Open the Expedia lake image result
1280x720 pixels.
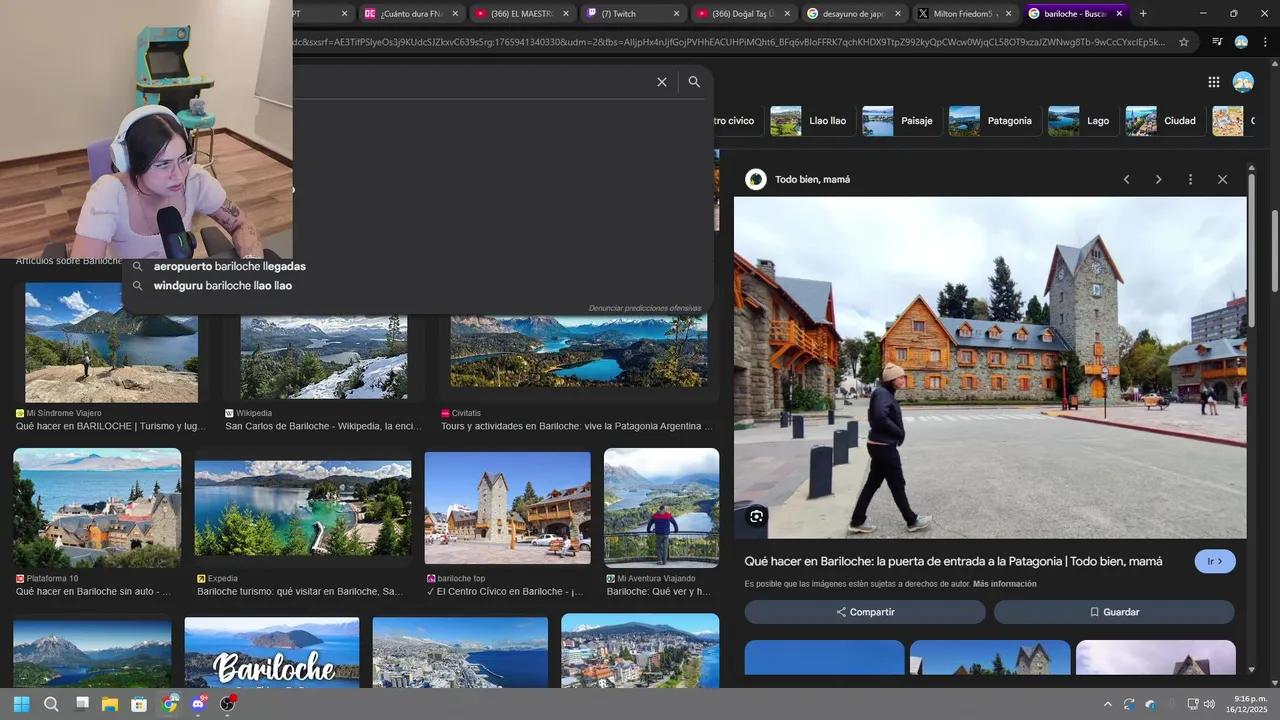303,508
